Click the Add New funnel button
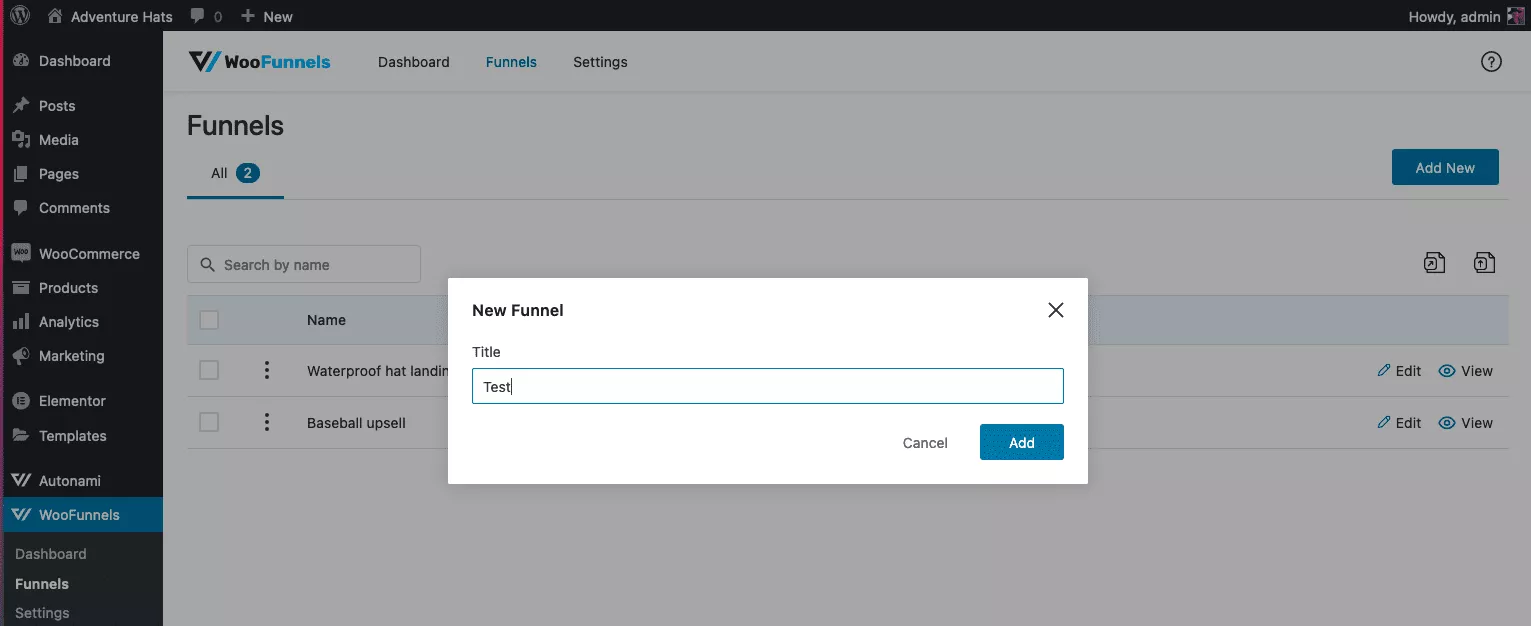 point(1445,168)
